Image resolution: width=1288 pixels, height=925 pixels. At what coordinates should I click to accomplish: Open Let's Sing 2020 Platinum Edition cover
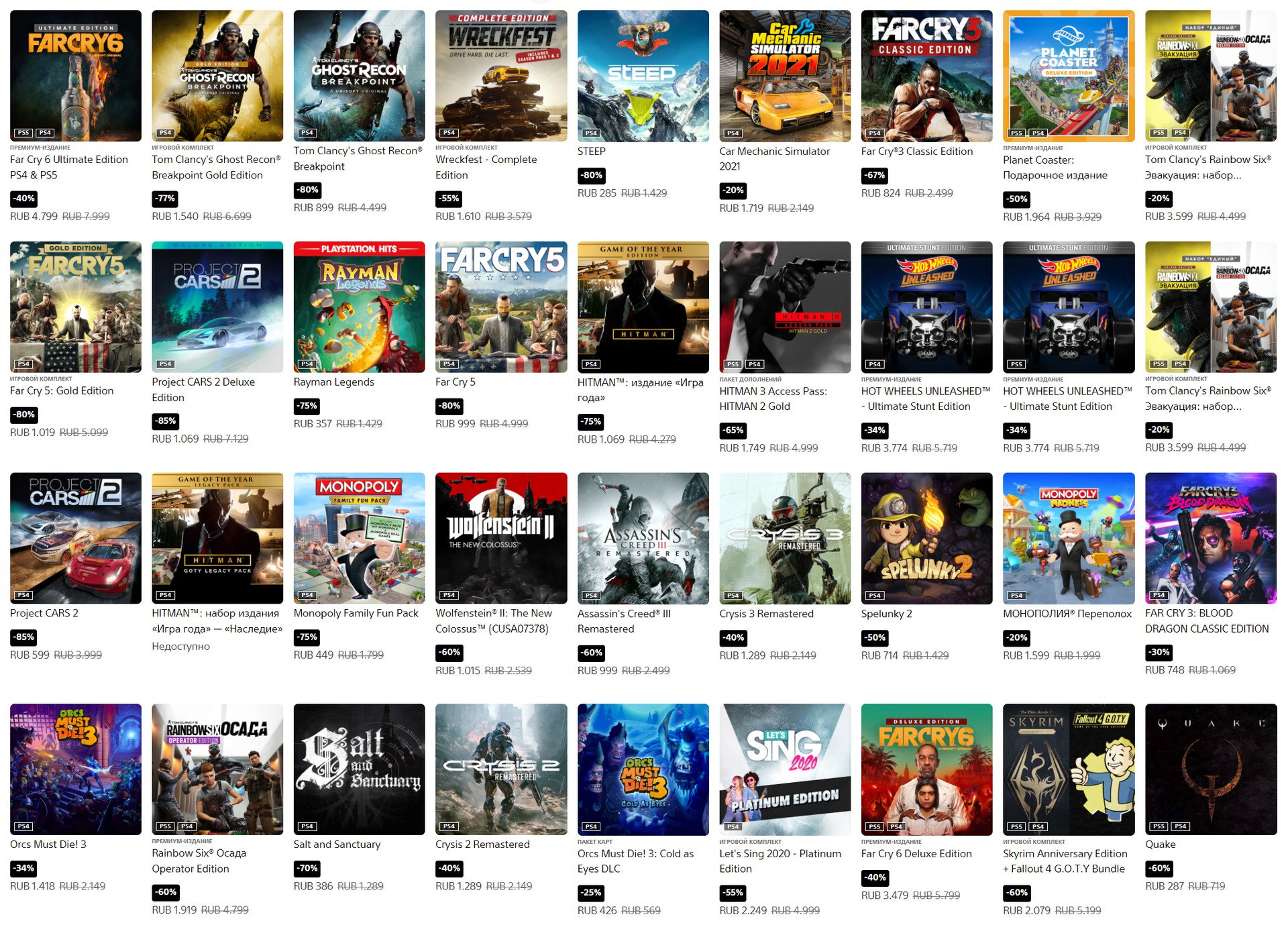785,769
